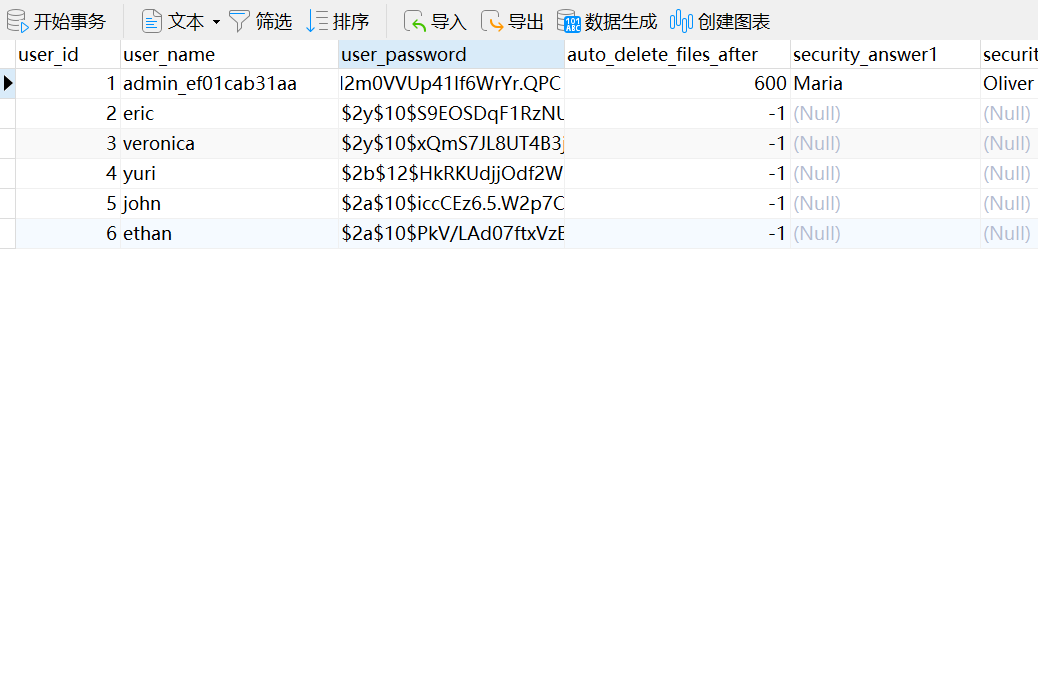The height and width of the screenshot is (677, 1038).
Task: Open the 数据生成 (Data Generation) tool
Action: 568,21
